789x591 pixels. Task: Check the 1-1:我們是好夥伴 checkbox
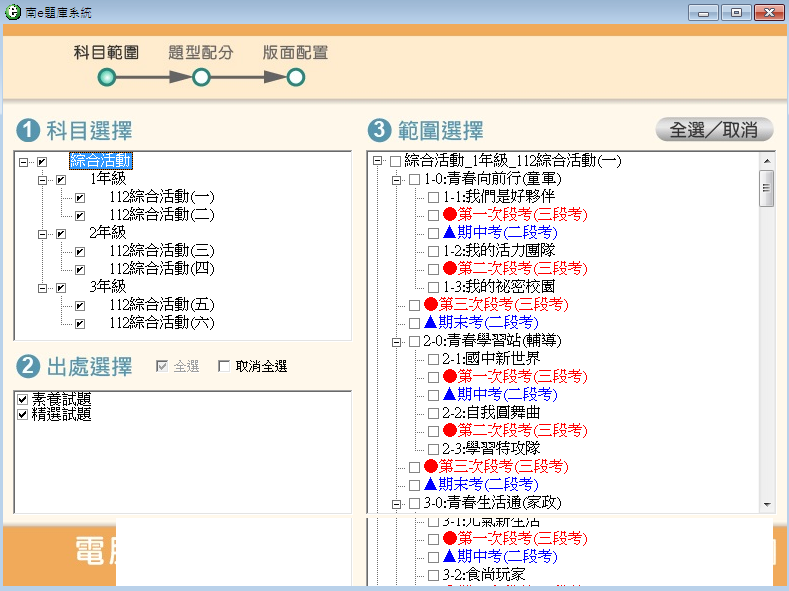433,197
